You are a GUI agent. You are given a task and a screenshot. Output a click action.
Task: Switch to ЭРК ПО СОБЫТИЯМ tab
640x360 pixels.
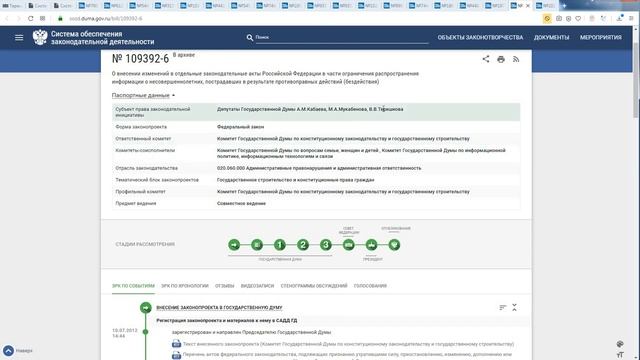point(133,286)
